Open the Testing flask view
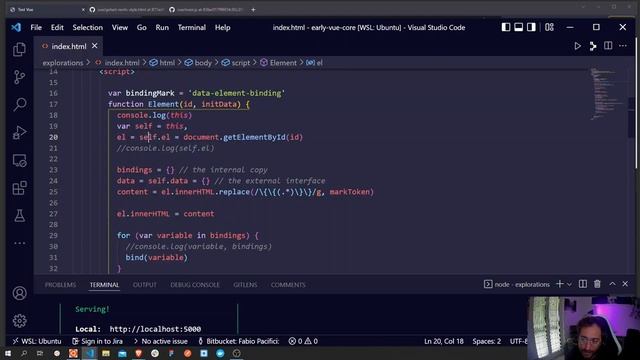640x360 pixels. [x=19, y=216]
